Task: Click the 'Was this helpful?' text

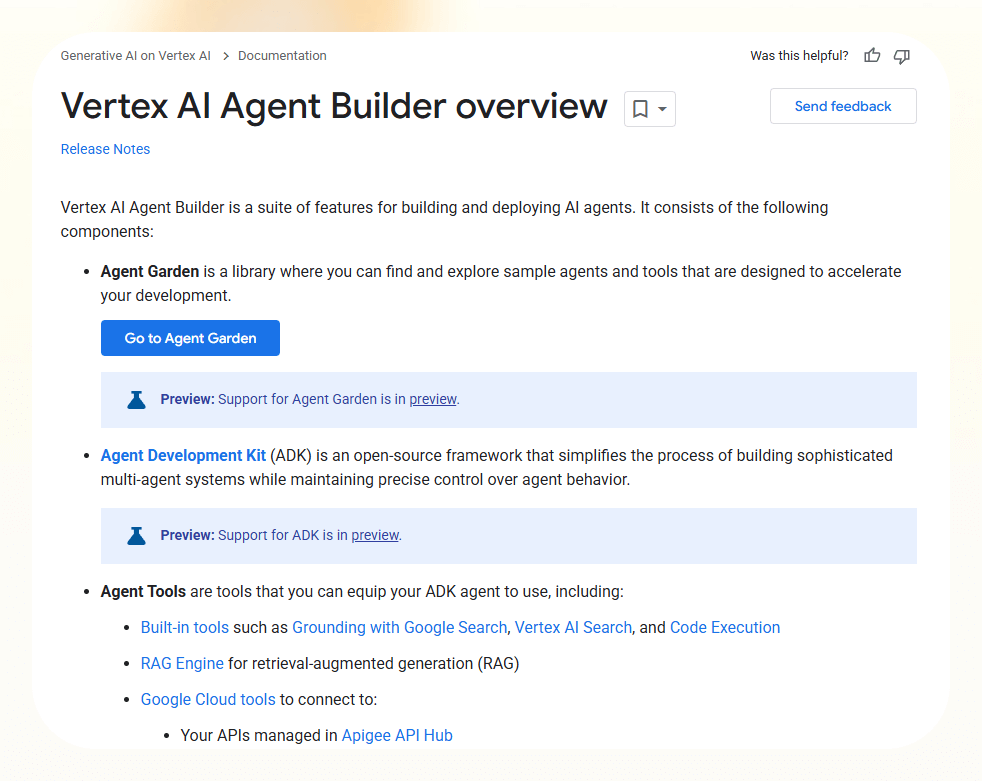Action: (799, 56)
